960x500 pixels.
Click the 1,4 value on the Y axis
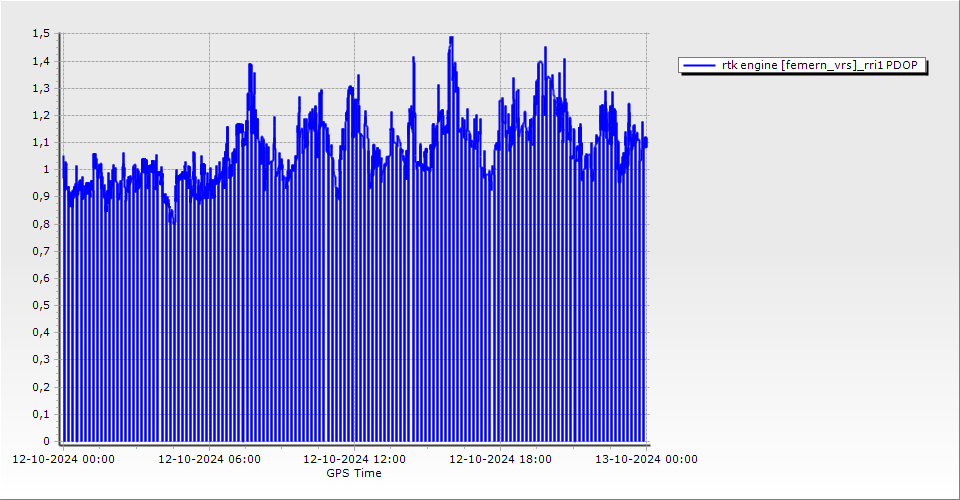tap(40, 61)
